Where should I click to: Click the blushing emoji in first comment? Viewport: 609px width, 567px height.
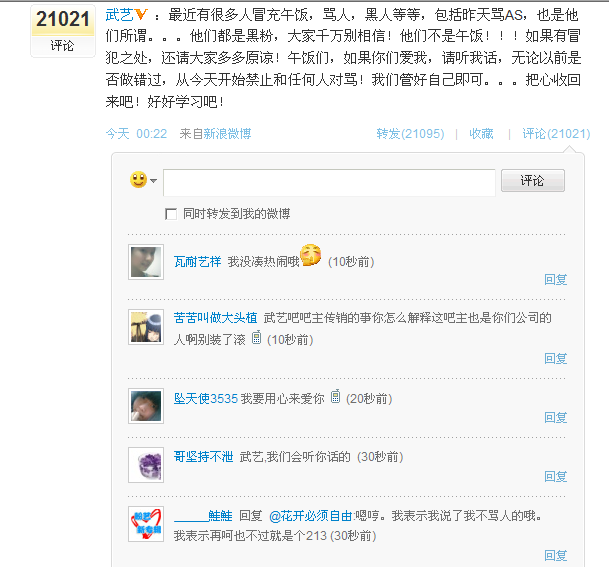click(311, 255)
